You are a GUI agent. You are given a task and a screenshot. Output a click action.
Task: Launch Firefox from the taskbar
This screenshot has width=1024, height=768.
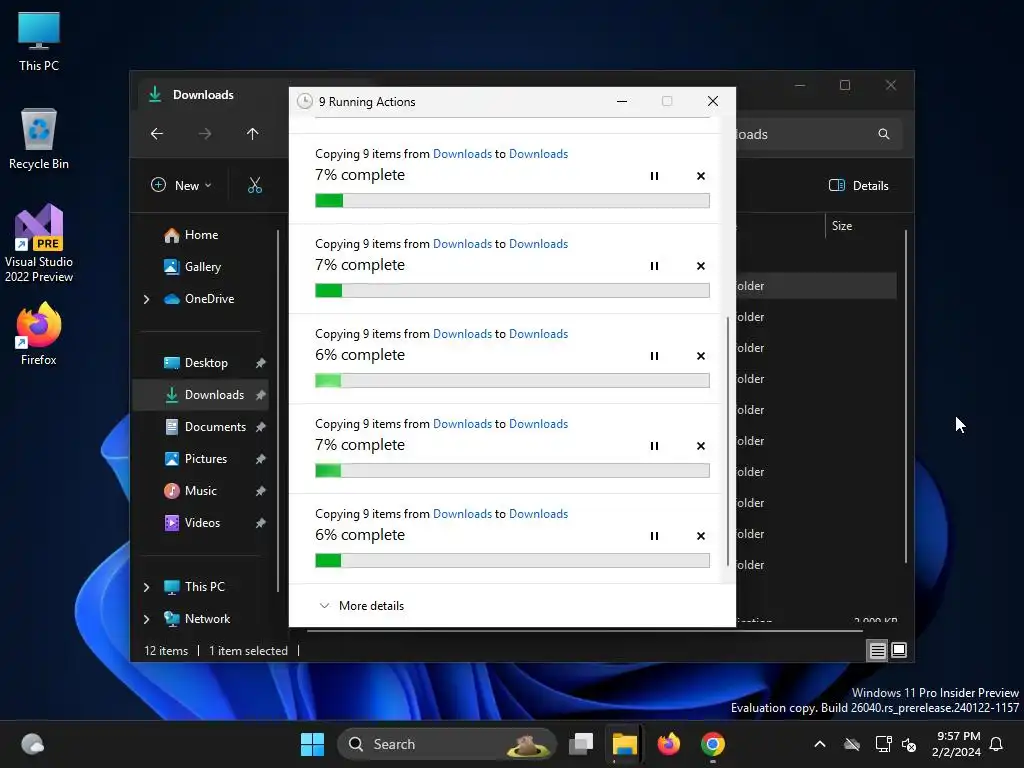[668, 744]
